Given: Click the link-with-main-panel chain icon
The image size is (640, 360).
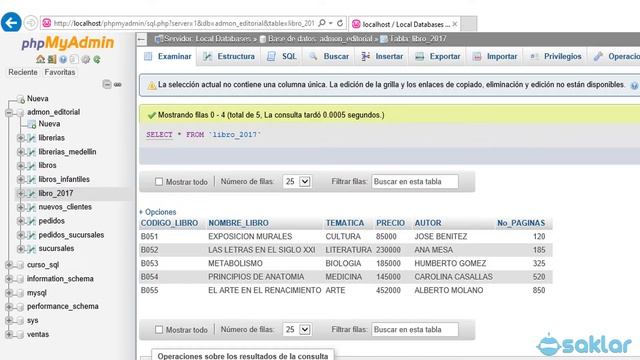Looking at the screenshot, I should tap(118, 84).
